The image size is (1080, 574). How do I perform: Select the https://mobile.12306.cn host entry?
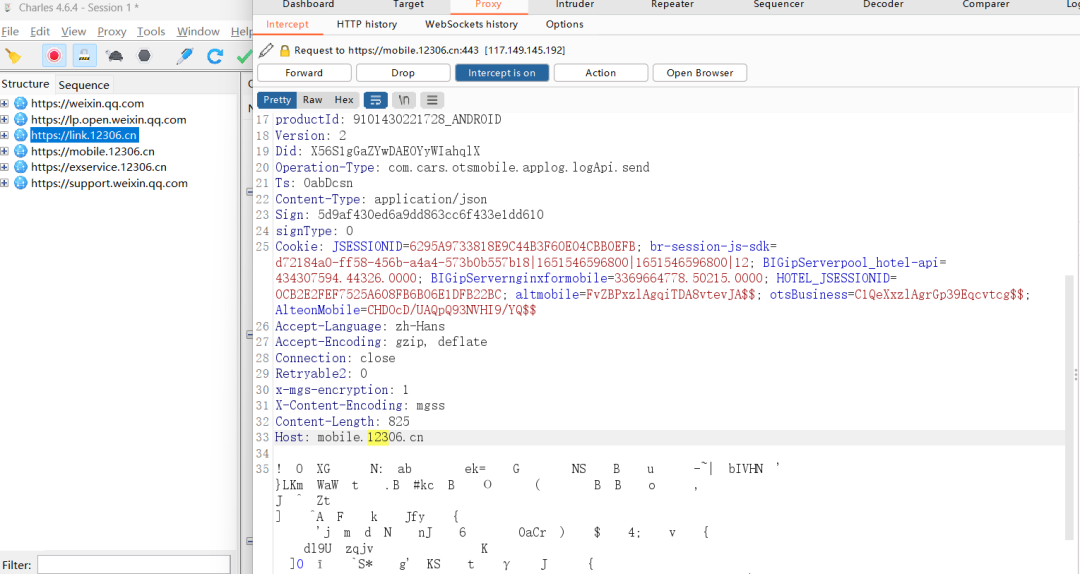[x=93, y=151]
